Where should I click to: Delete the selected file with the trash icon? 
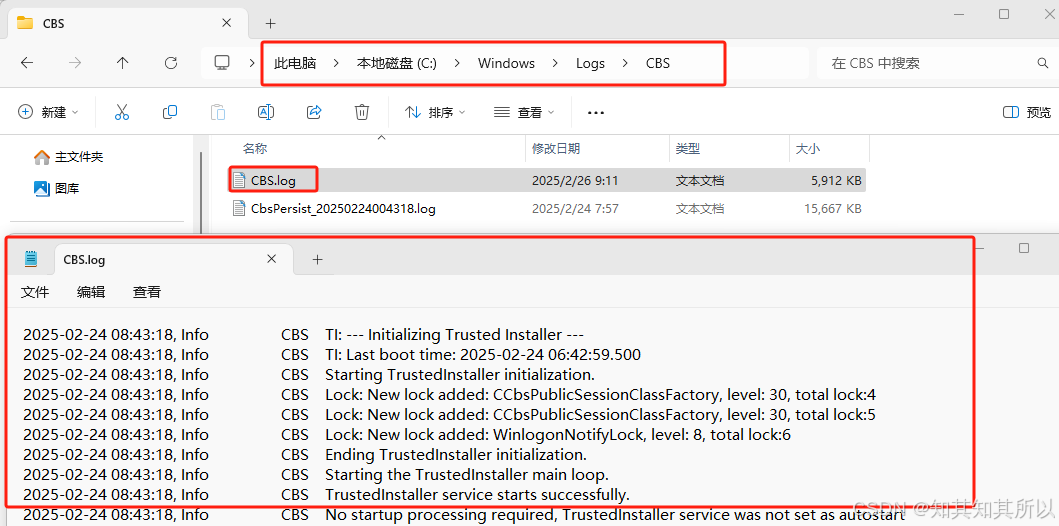[x=362, y=112]
